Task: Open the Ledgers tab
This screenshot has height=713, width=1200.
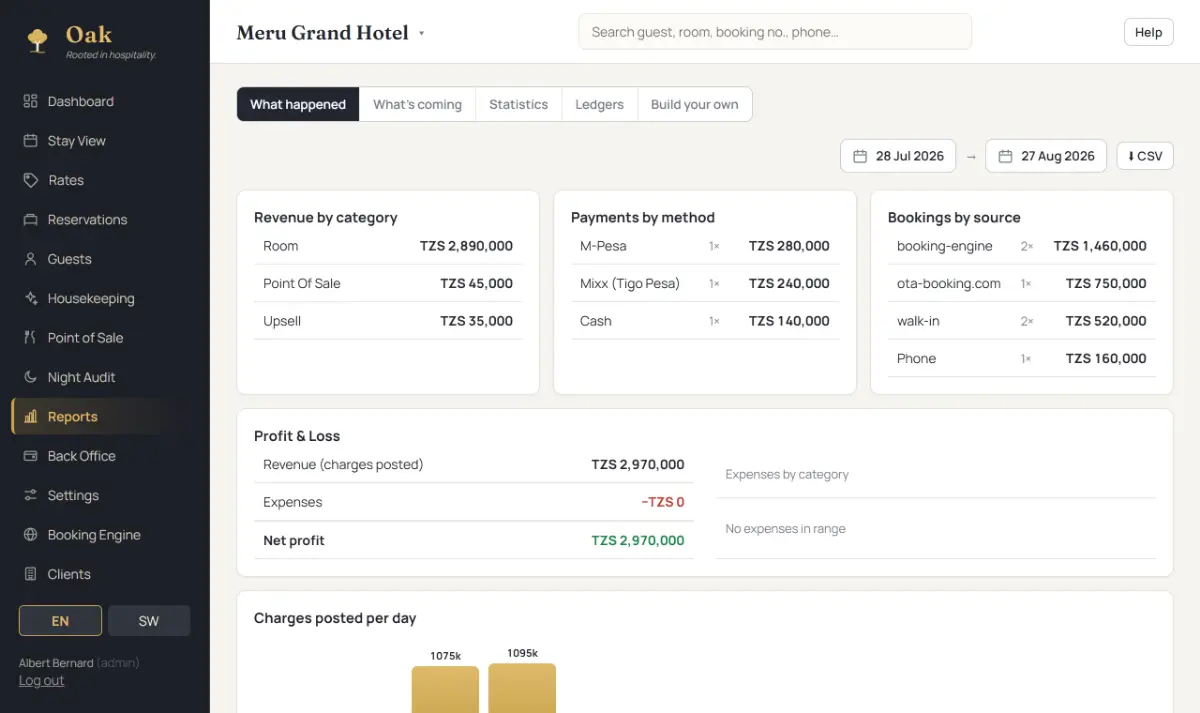Action: [599, 104]
